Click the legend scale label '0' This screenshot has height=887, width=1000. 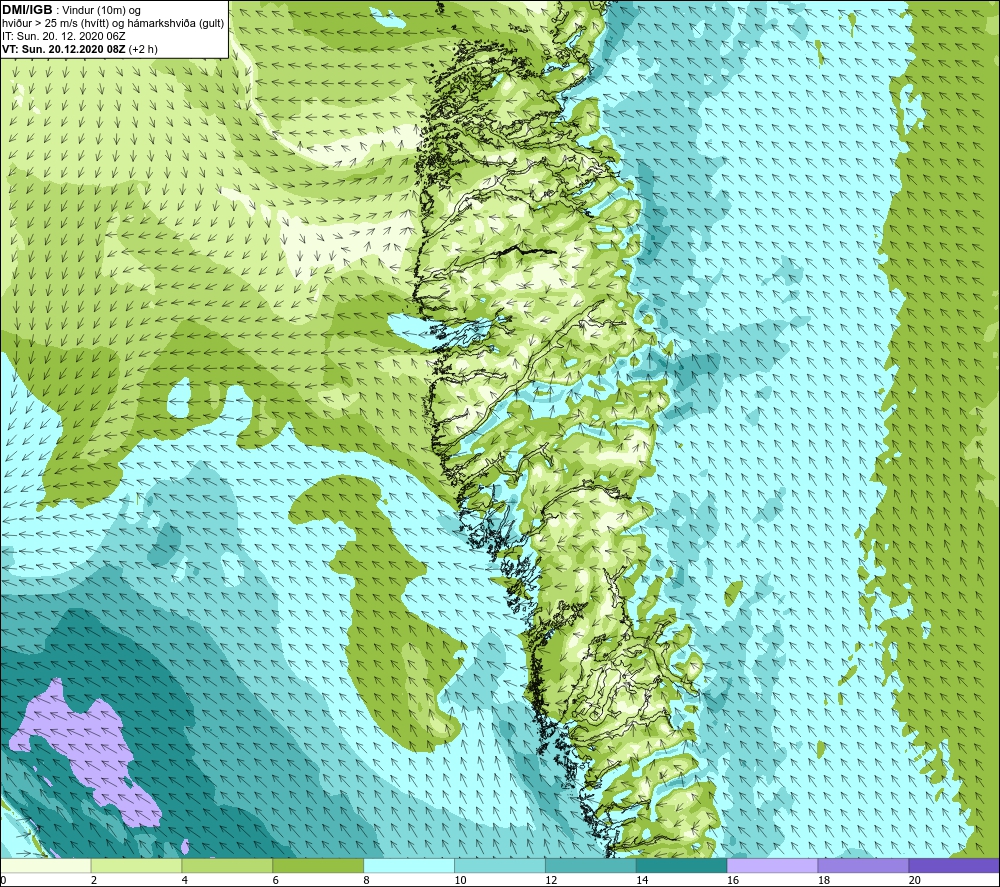(3, 880)
